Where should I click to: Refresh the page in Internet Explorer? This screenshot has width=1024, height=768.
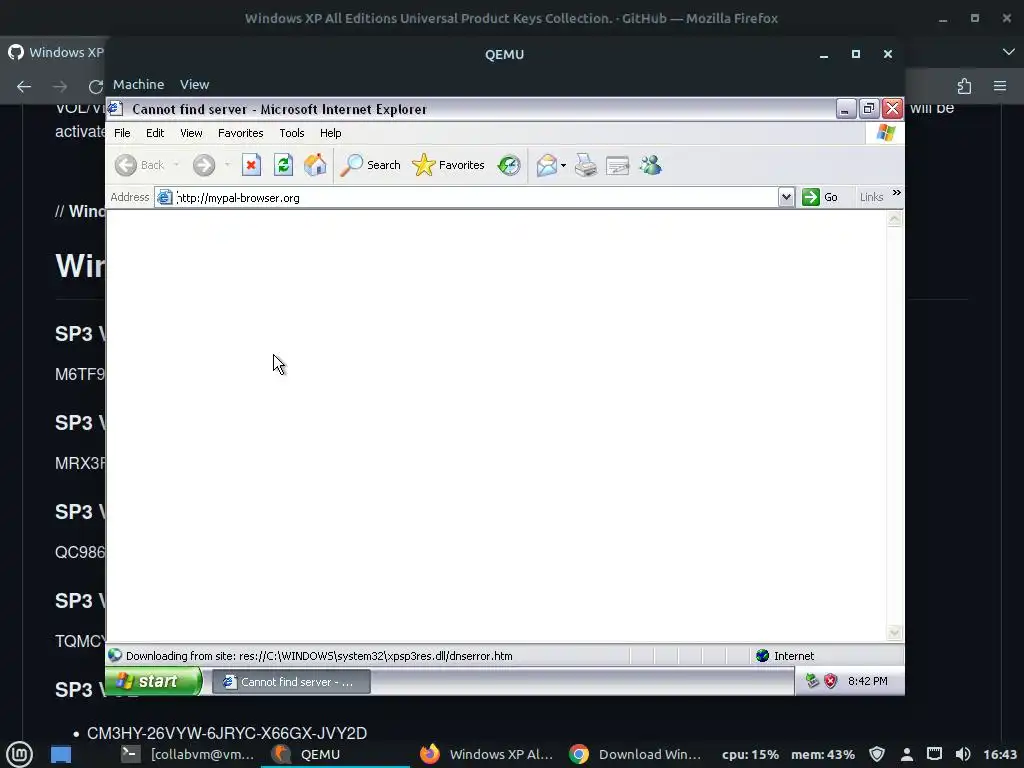(x=283, y=165)
